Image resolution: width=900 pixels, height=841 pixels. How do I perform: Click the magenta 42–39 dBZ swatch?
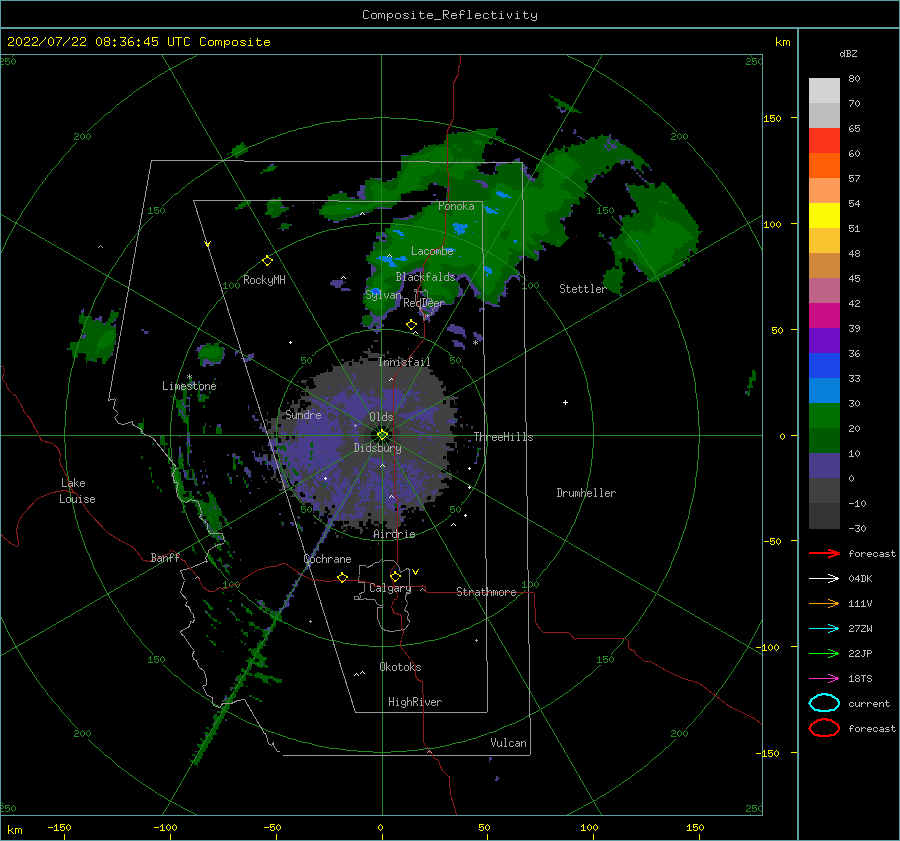tap(824, 316)
